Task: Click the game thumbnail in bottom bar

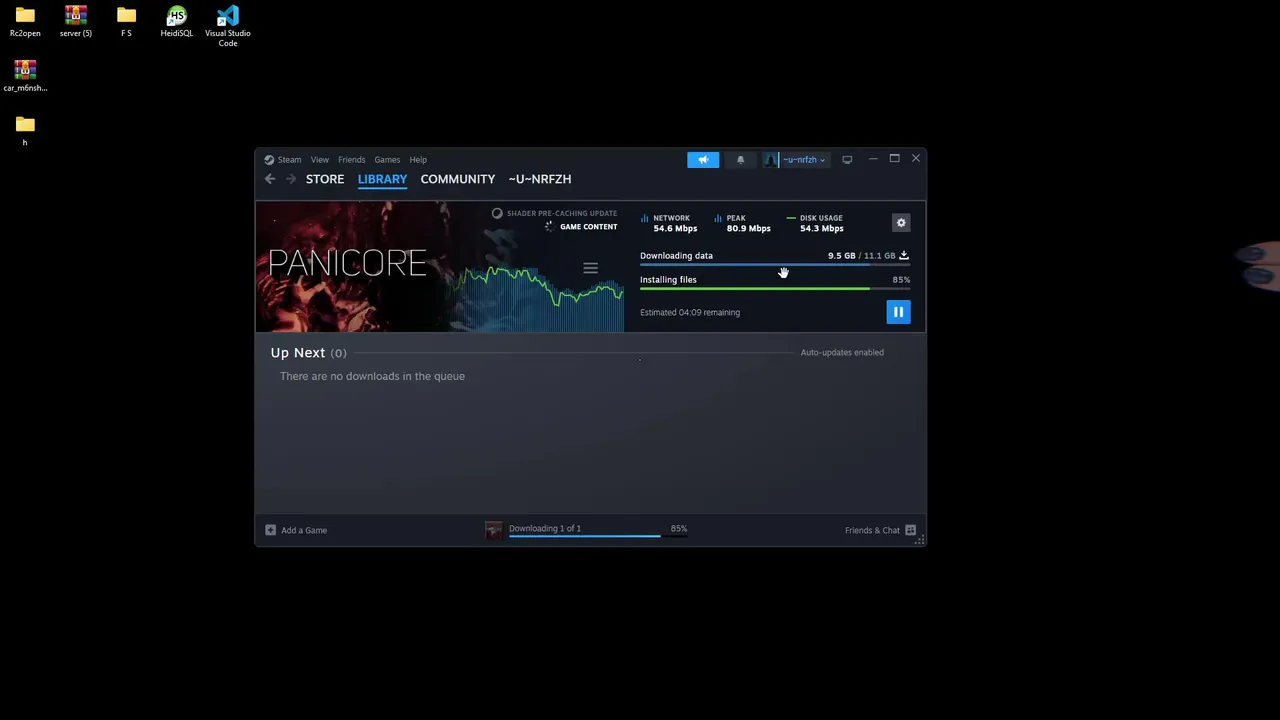Action: pyautogui.click(x=494, y=530)
